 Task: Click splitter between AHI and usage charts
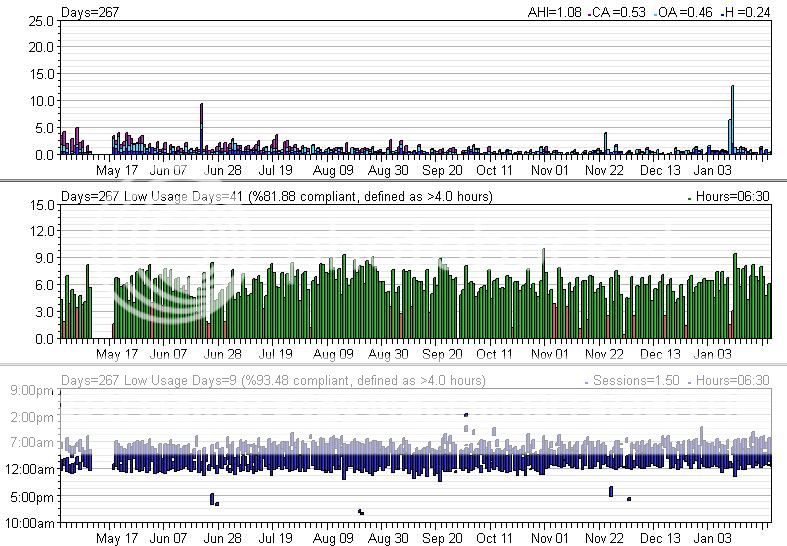393,180
